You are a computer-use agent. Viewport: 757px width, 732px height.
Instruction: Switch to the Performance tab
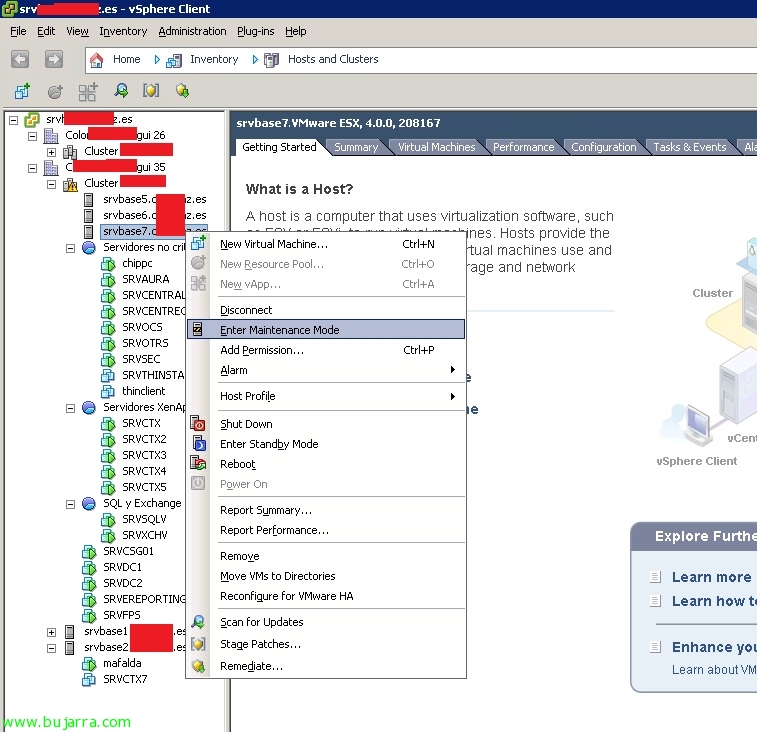click(x=523, y=147)
